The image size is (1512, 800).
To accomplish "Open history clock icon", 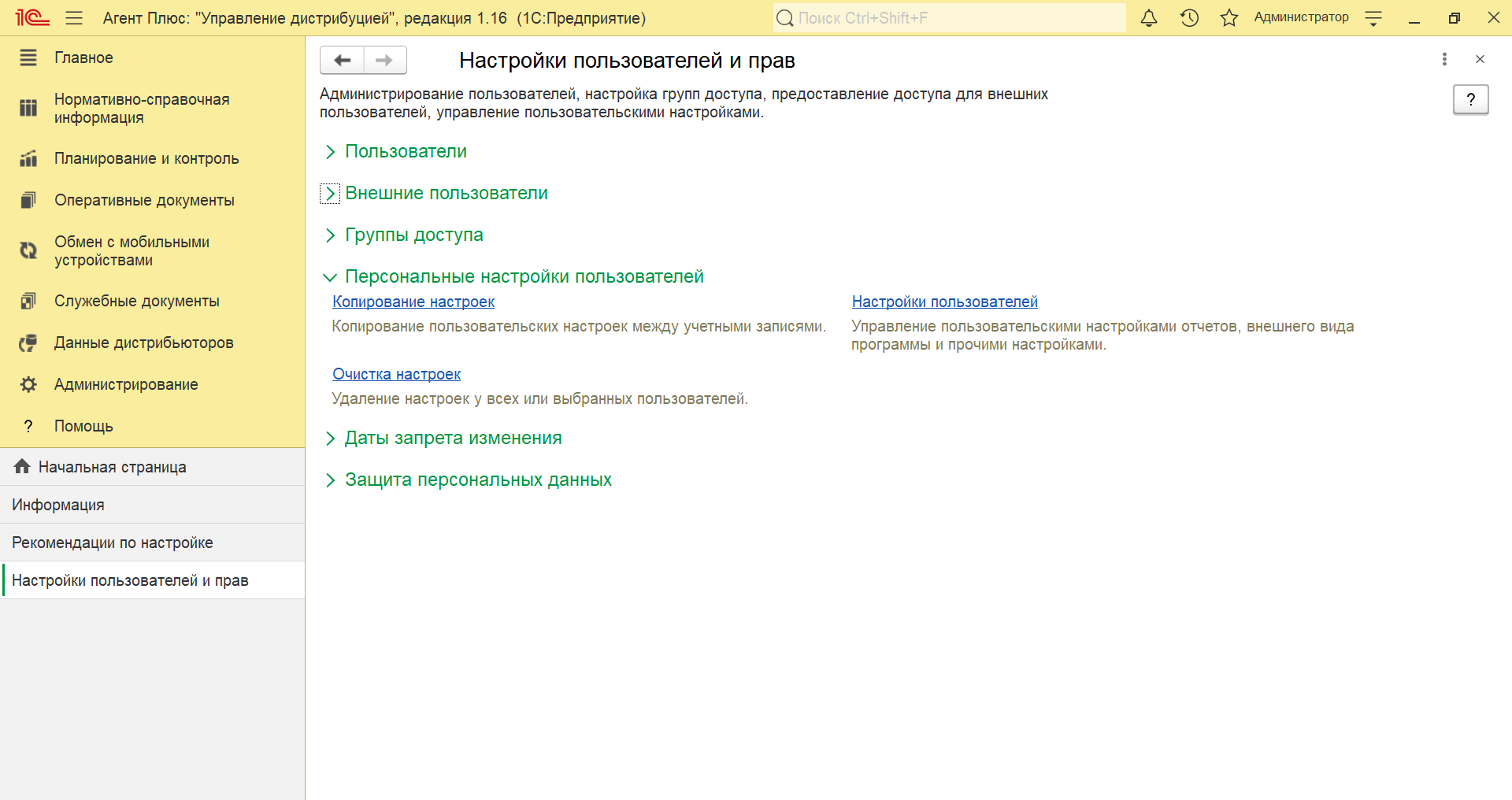I will click(1189, 18).
